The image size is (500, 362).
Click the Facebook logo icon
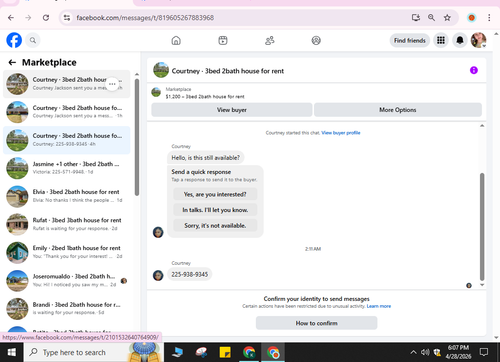coord(14,40)
